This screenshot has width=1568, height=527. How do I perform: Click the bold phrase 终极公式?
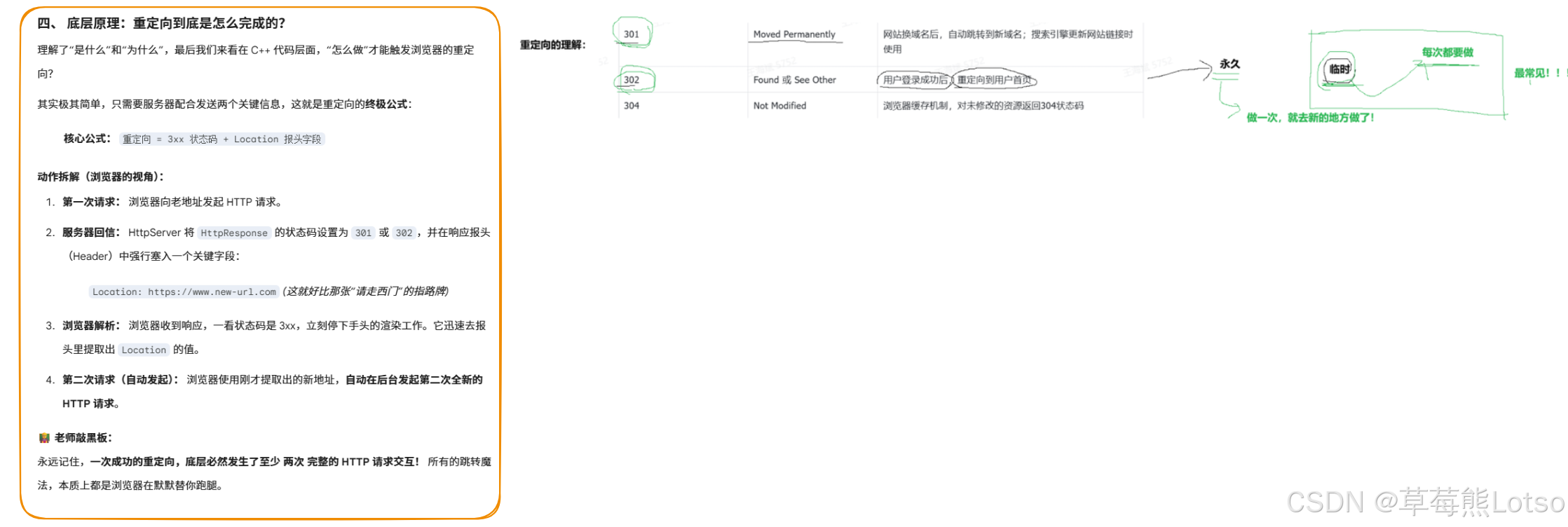tap(386, 104)
